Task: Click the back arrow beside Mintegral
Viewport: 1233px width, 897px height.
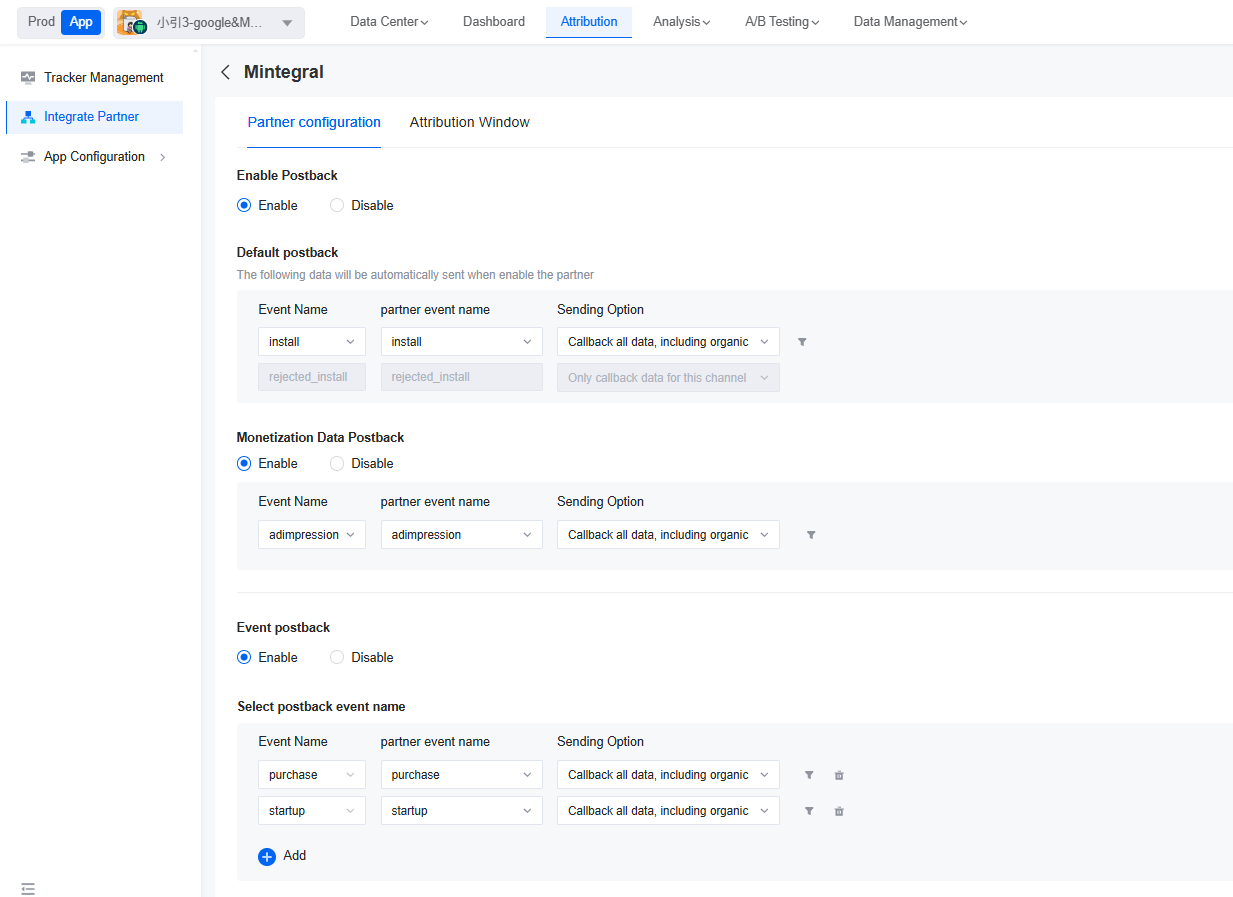Action: pos(225,72)
